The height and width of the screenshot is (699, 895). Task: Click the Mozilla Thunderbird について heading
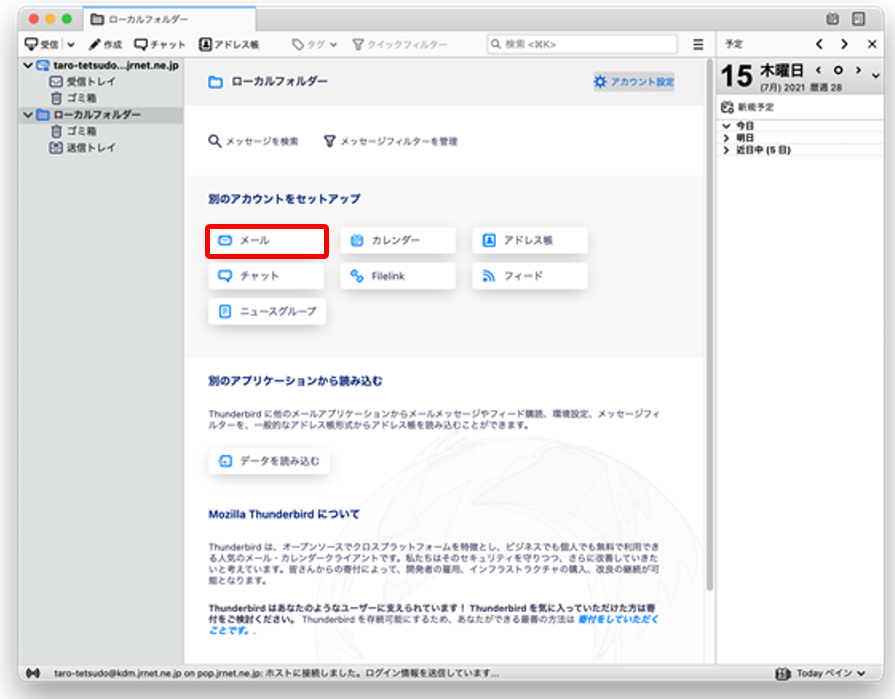click(x=284, y=514)
